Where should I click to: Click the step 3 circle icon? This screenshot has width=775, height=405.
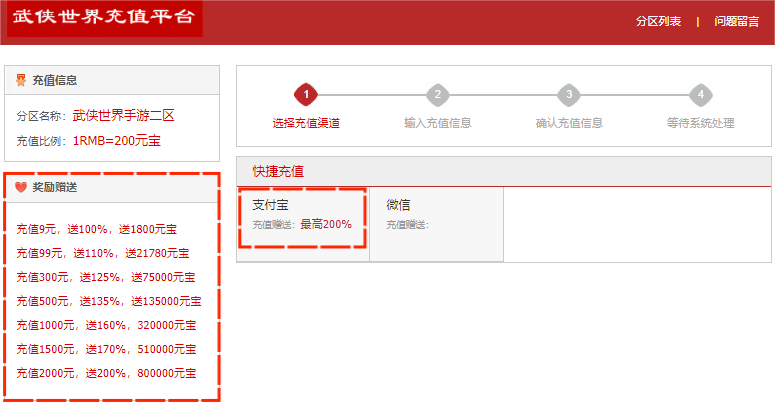point(569,95)
